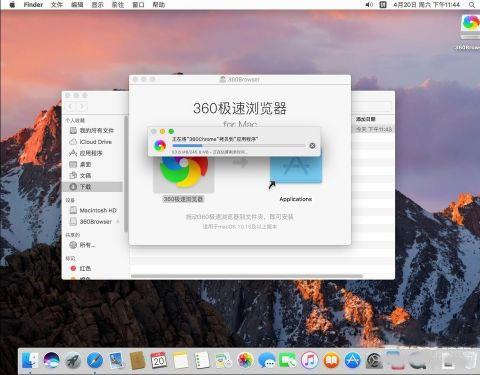Open iCloud Drive in Finder sidebar
The image size is (480, 375).
[91, 142]
